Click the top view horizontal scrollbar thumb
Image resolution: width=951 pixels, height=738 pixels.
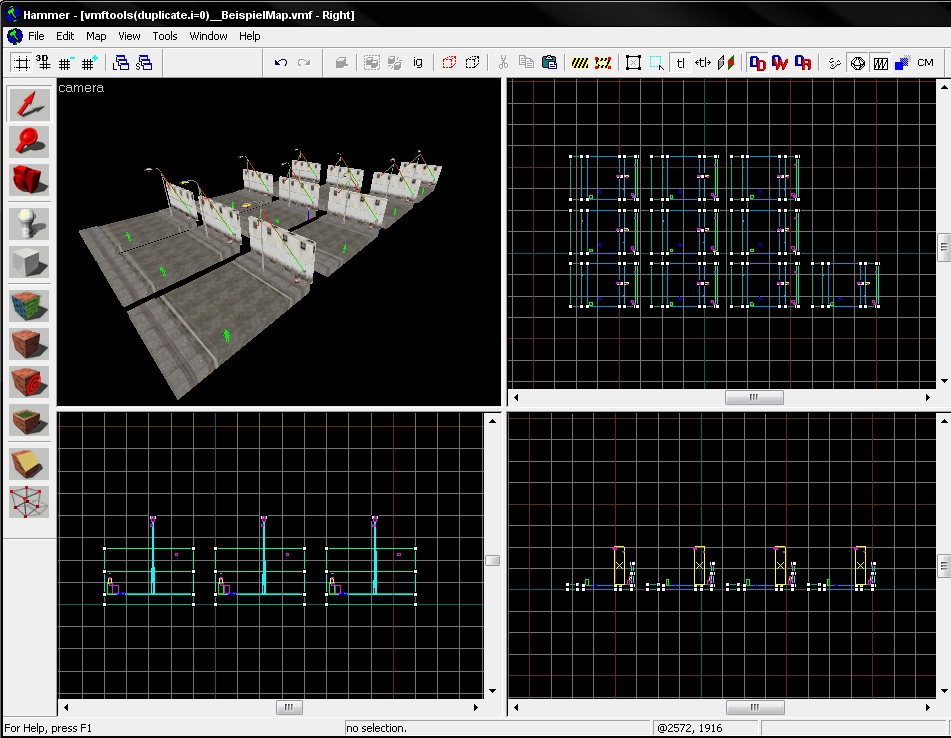click(754, 397)
